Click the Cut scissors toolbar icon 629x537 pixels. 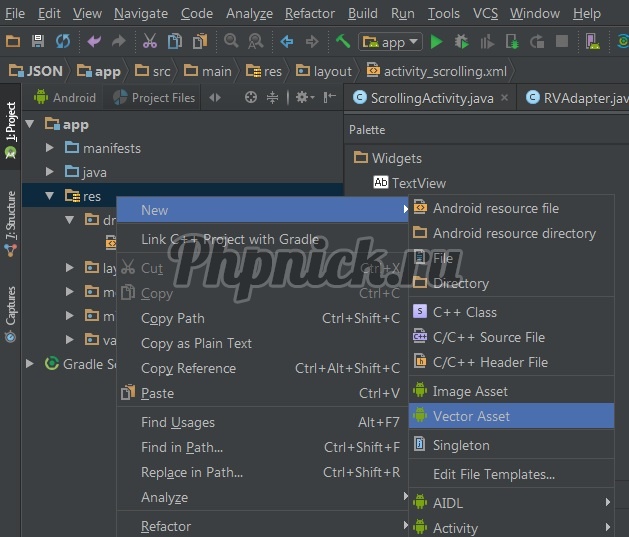(149, 42)
